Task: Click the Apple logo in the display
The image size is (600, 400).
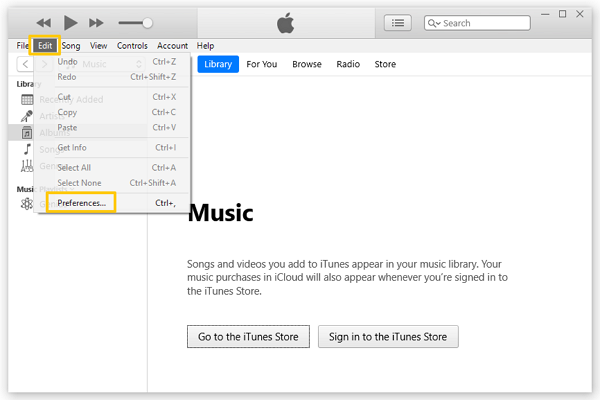Action: click(285, 23)
